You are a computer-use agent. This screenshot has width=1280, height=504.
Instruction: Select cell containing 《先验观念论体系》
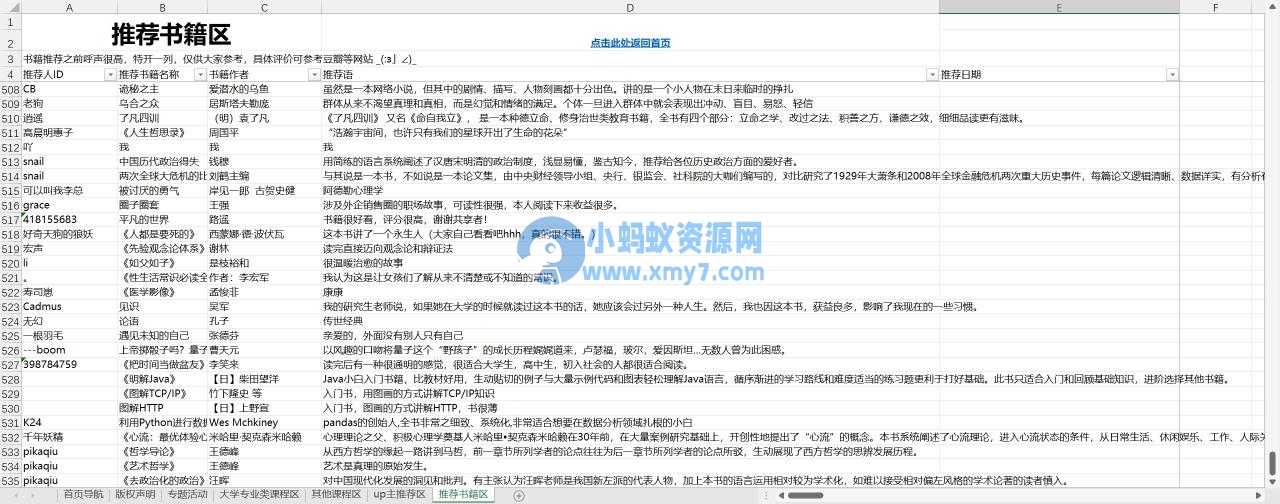click(162, 248)
